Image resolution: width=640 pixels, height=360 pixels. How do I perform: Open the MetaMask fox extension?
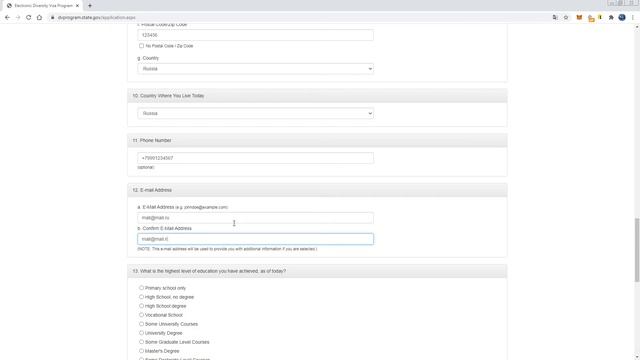point(579,18)
